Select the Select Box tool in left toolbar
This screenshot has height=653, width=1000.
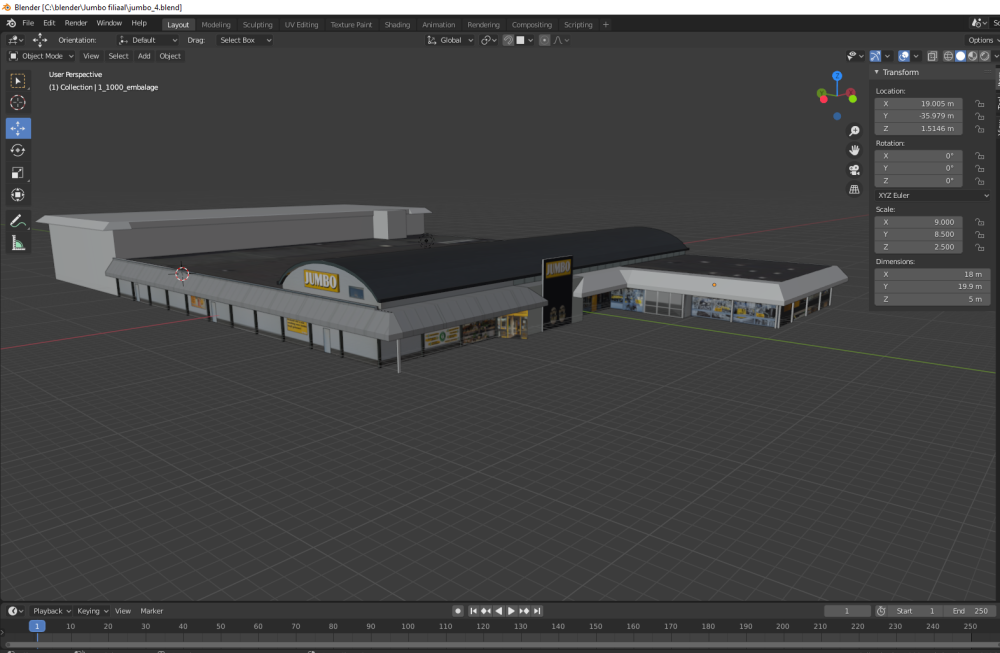point(18,81)
